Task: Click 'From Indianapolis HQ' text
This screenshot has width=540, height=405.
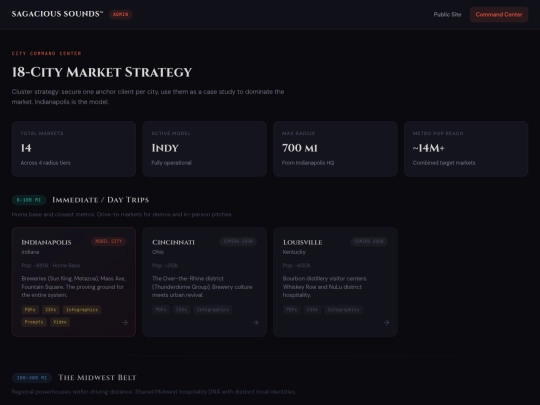Action: 308,163
